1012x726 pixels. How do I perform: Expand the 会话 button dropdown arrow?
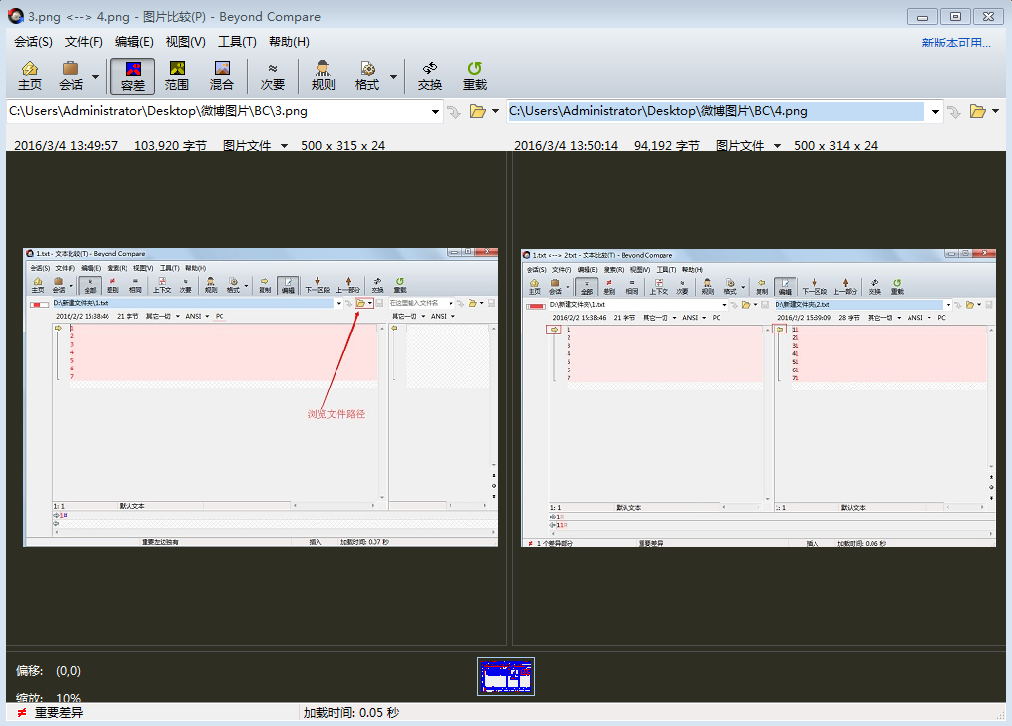click(x=96, y=76)
